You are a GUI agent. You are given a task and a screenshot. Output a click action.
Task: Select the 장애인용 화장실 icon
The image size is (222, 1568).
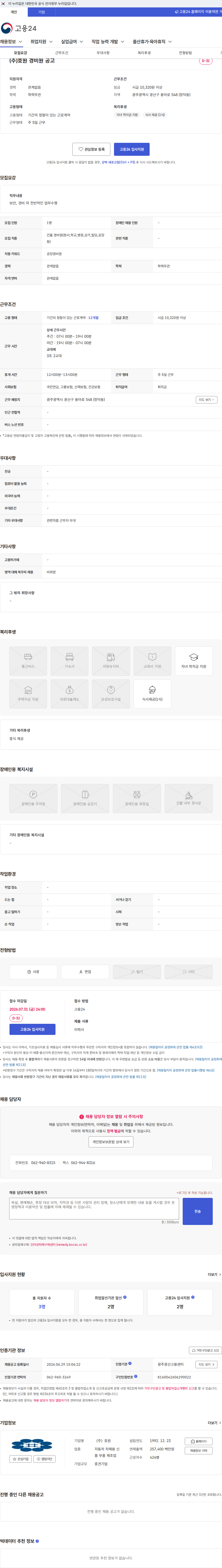(x=137, y=799)
